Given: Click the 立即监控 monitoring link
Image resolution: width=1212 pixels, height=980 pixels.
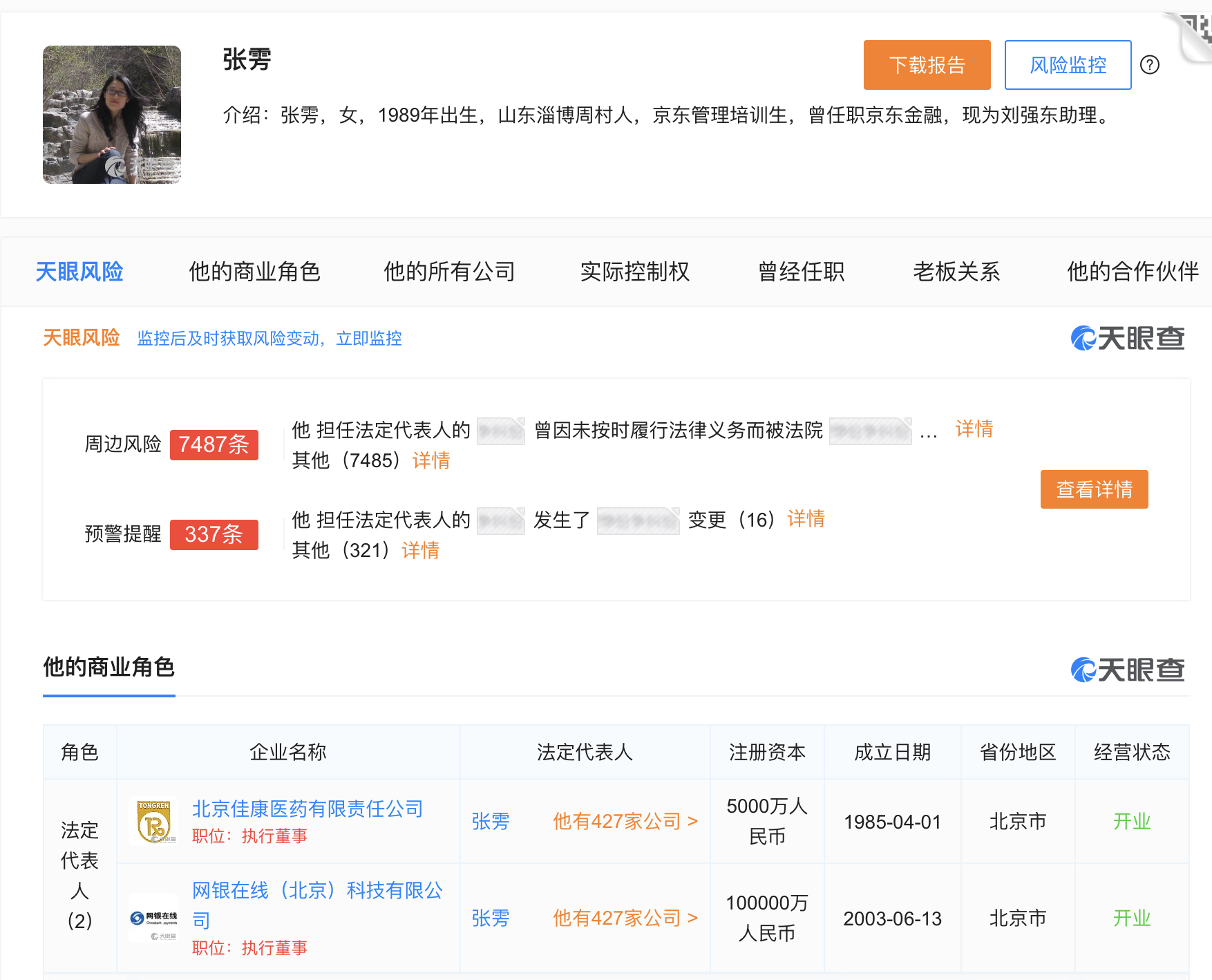Looking at the screenshot, I should click(369, 339).
